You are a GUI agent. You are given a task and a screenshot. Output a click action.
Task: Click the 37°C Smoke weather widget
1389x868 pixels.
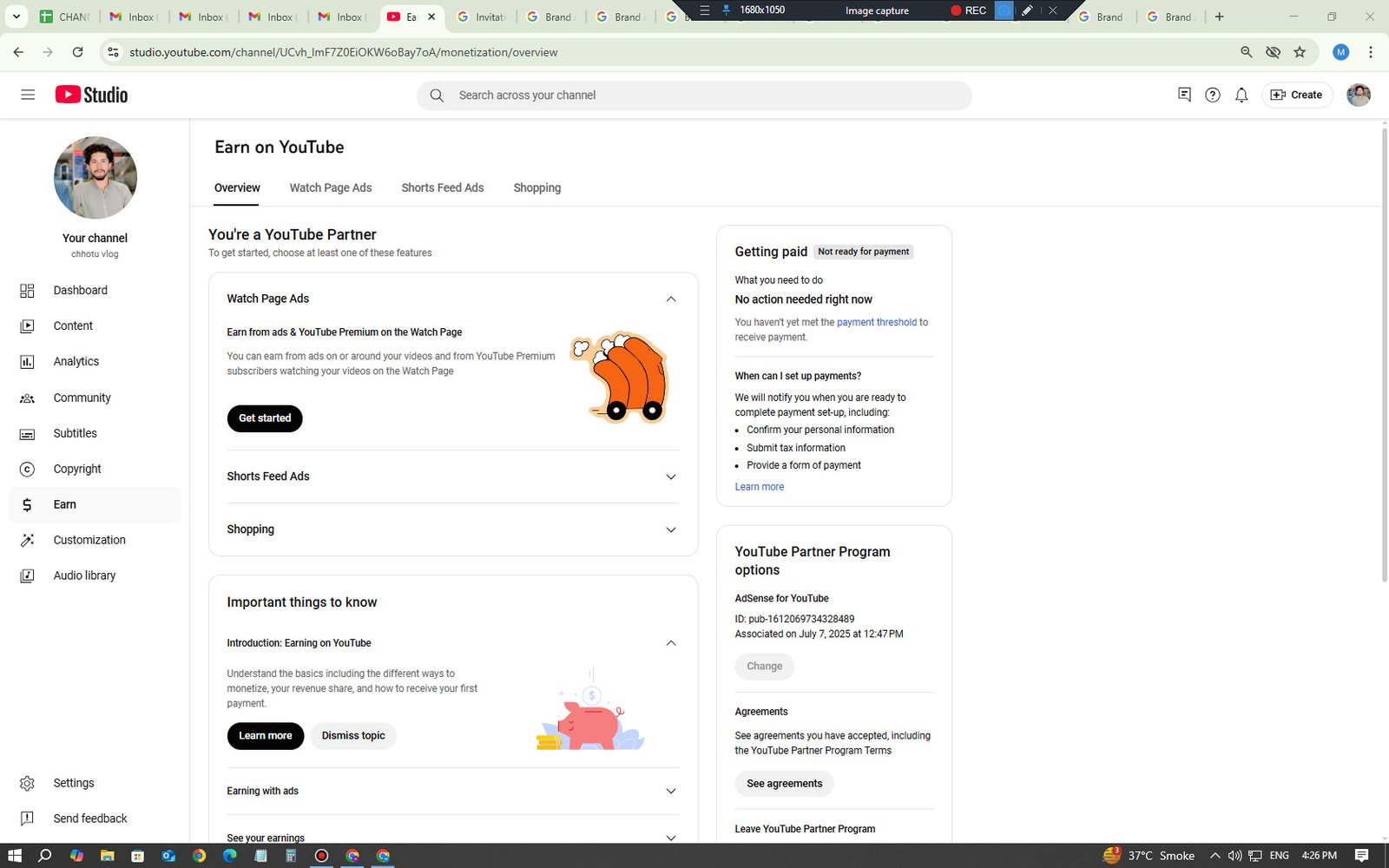1148,856
